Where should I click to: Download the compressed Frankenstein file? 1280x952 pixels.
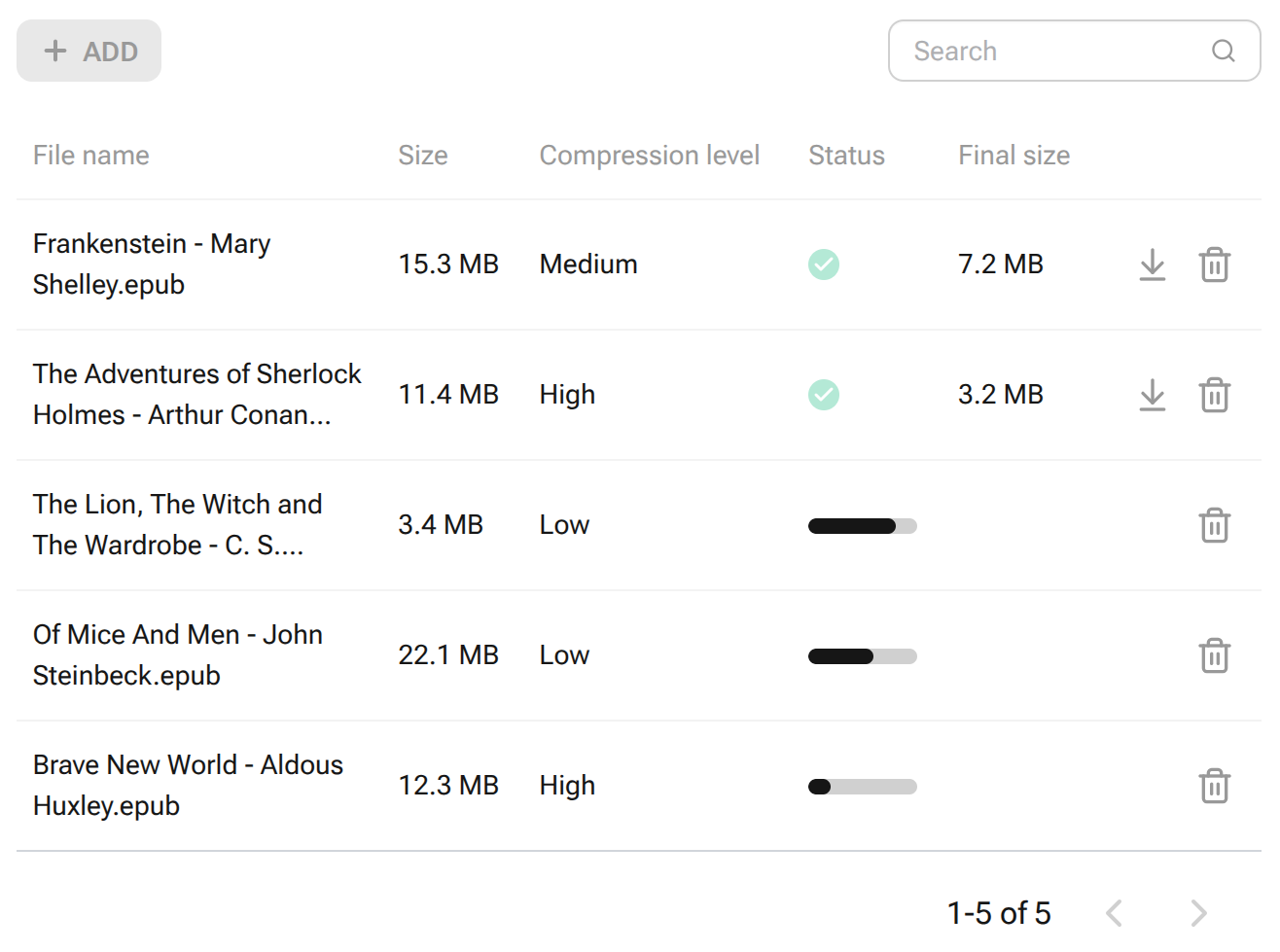(1153, 264)
